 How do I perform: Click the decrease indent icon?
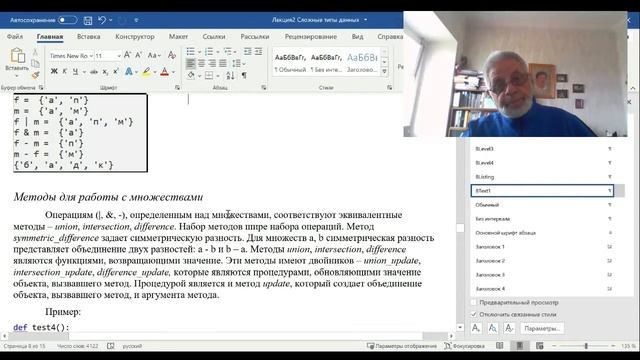(x=247, y=51)
